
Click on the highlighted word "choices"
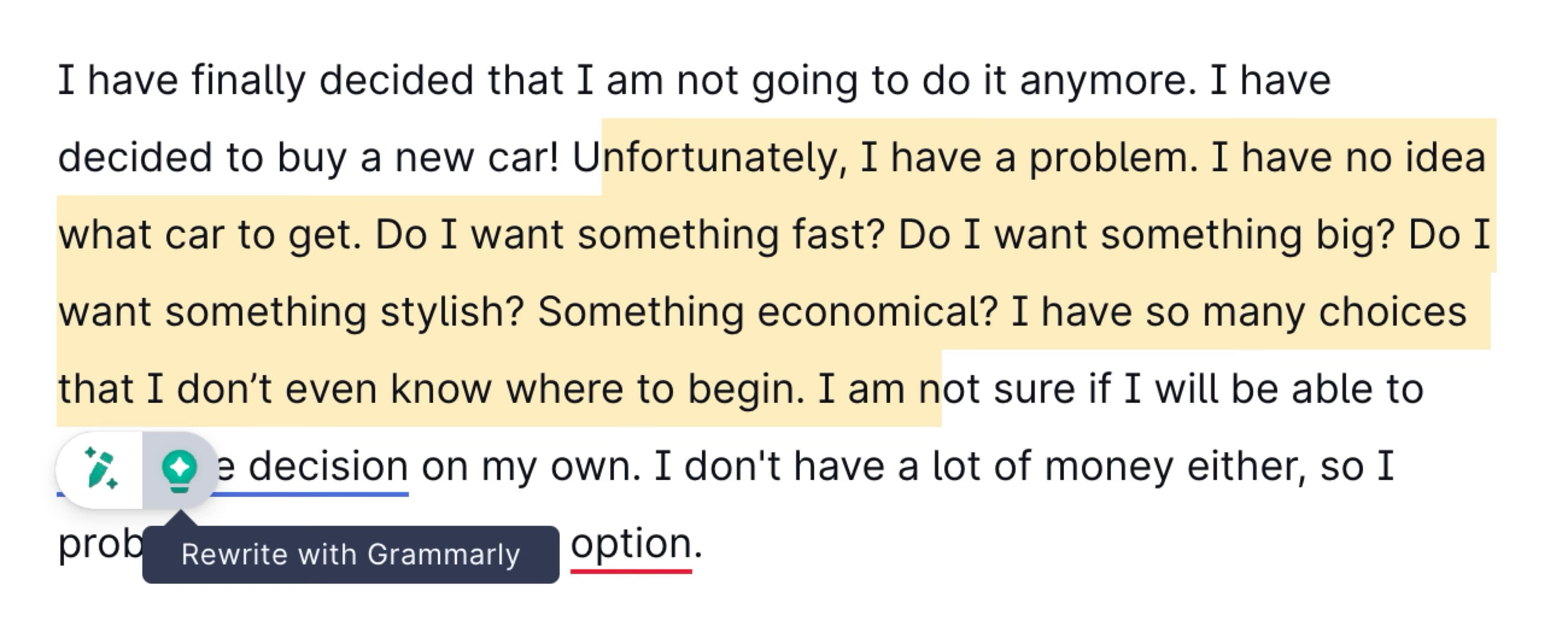pyautogui.click(x=1393, y=312)
